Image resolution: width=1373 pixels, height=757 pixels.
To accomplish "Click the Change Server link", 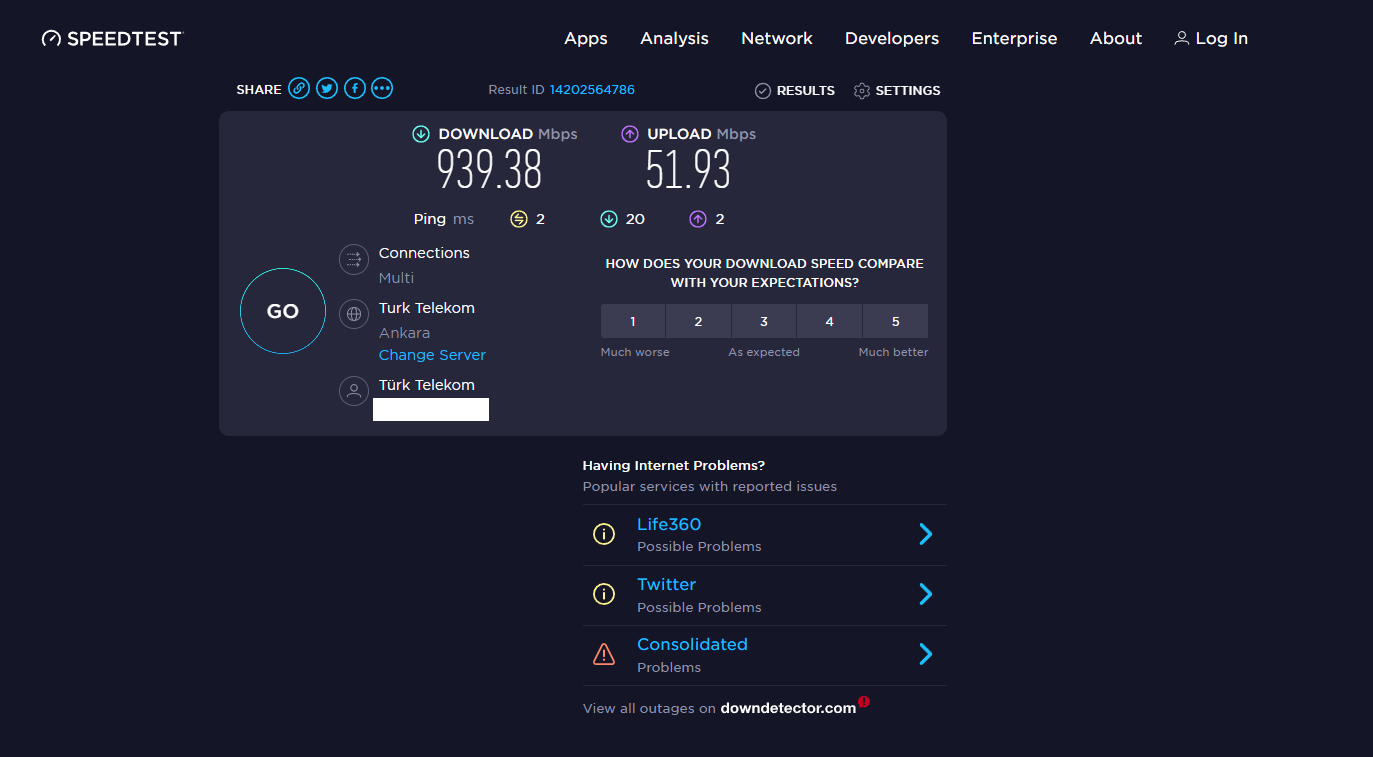I will click(432, 355).
